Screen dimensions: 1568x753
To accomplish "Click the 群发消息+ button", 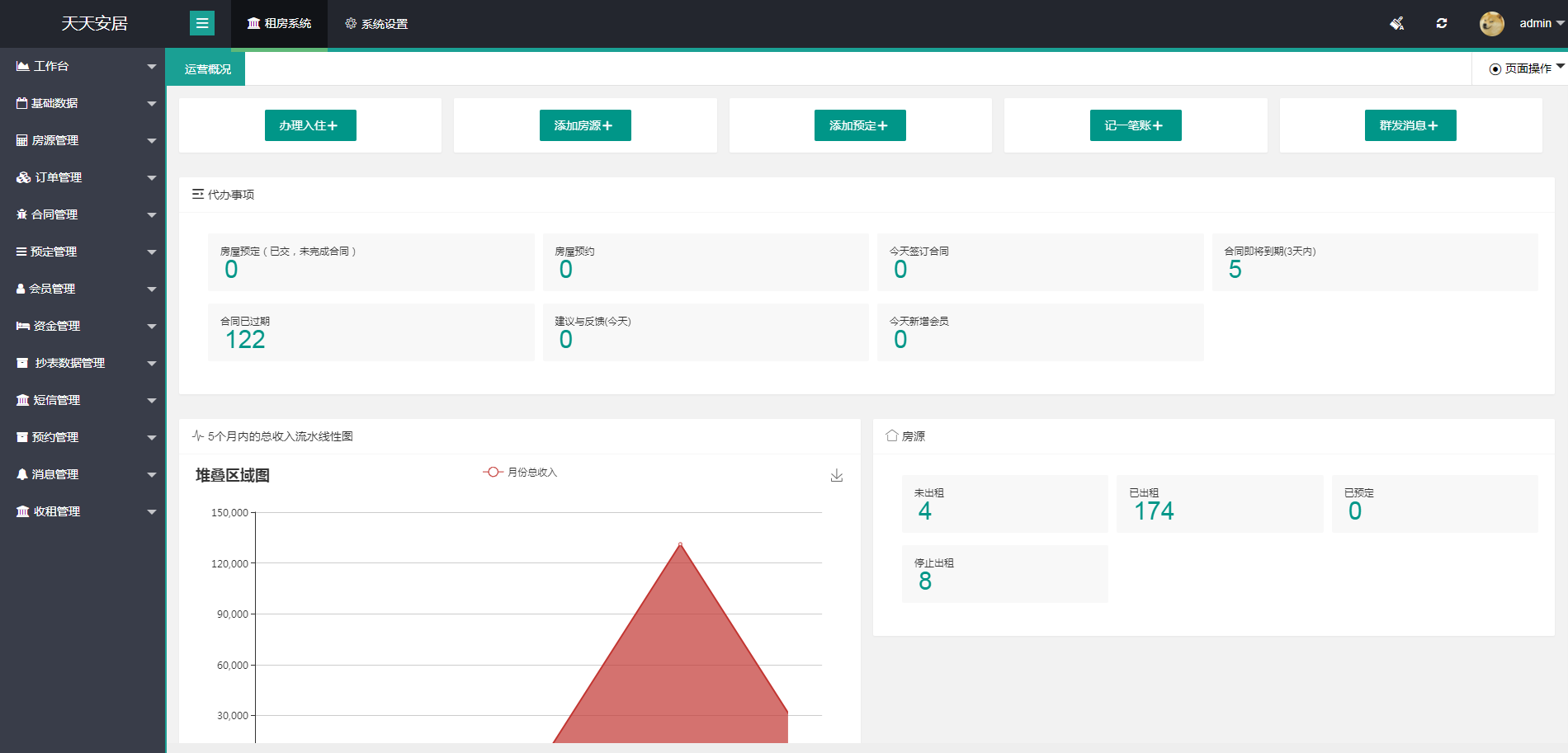I will click(1410, 125).
